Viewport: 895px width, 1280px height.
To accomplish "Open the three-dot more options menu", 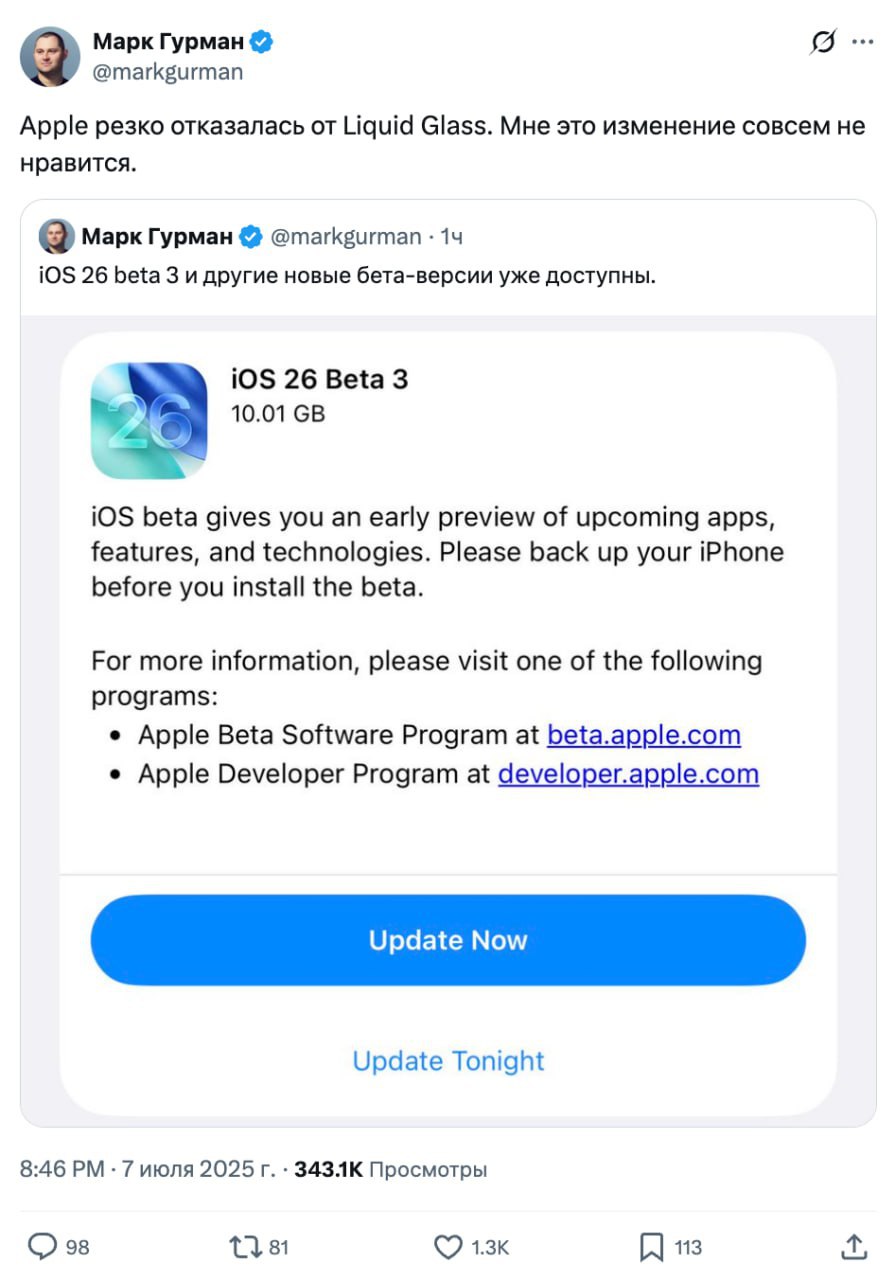I will pos(862,43).
